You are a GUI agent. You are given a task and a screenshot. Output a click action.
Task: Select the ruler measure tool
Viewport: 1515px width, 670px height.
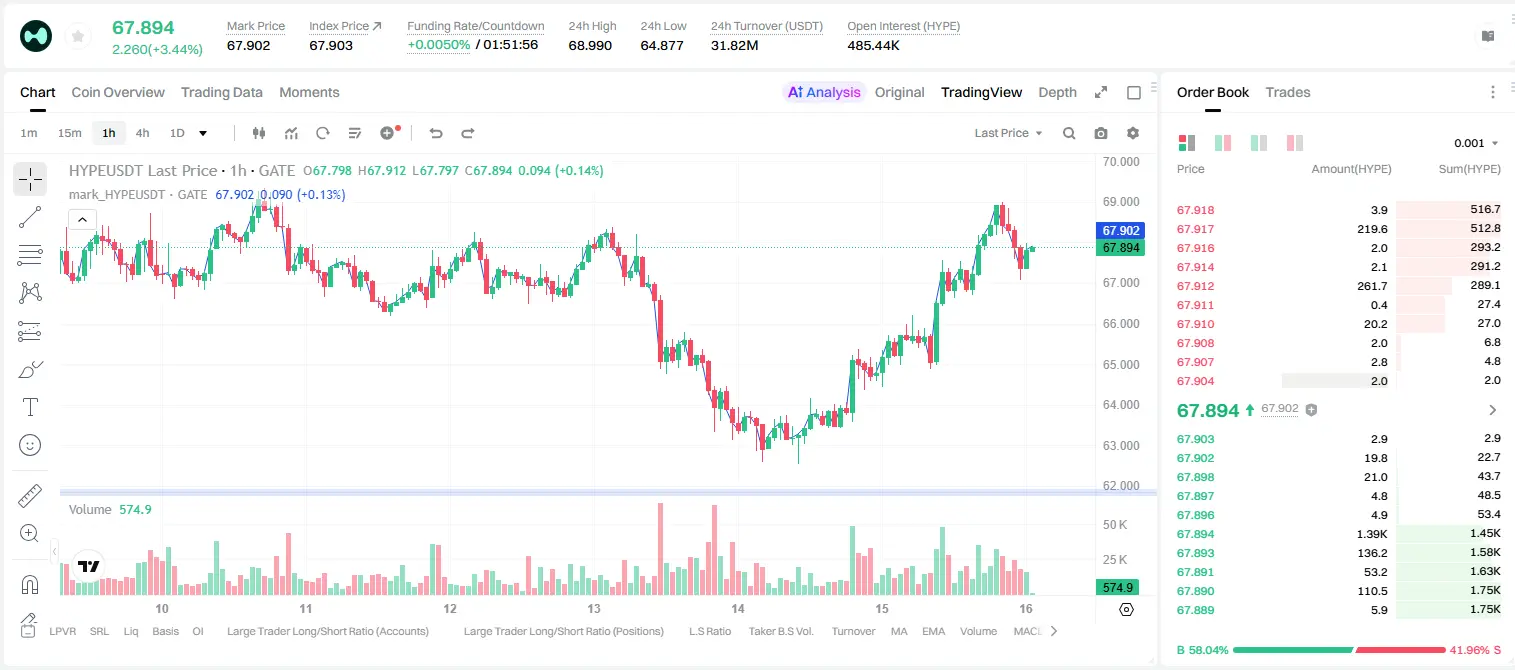click(x=30, y=496)
